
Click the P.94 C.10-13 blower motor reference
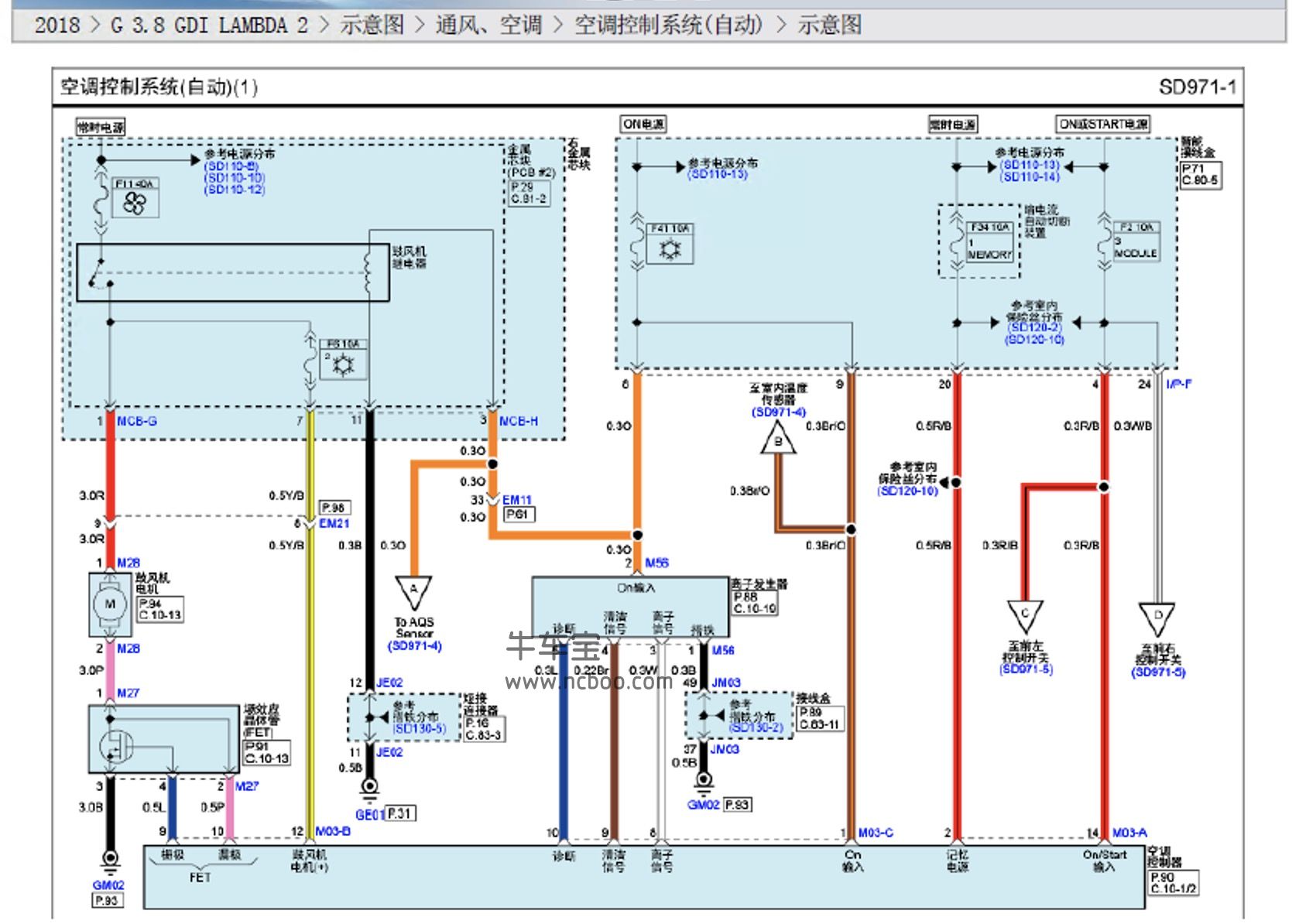160,609
